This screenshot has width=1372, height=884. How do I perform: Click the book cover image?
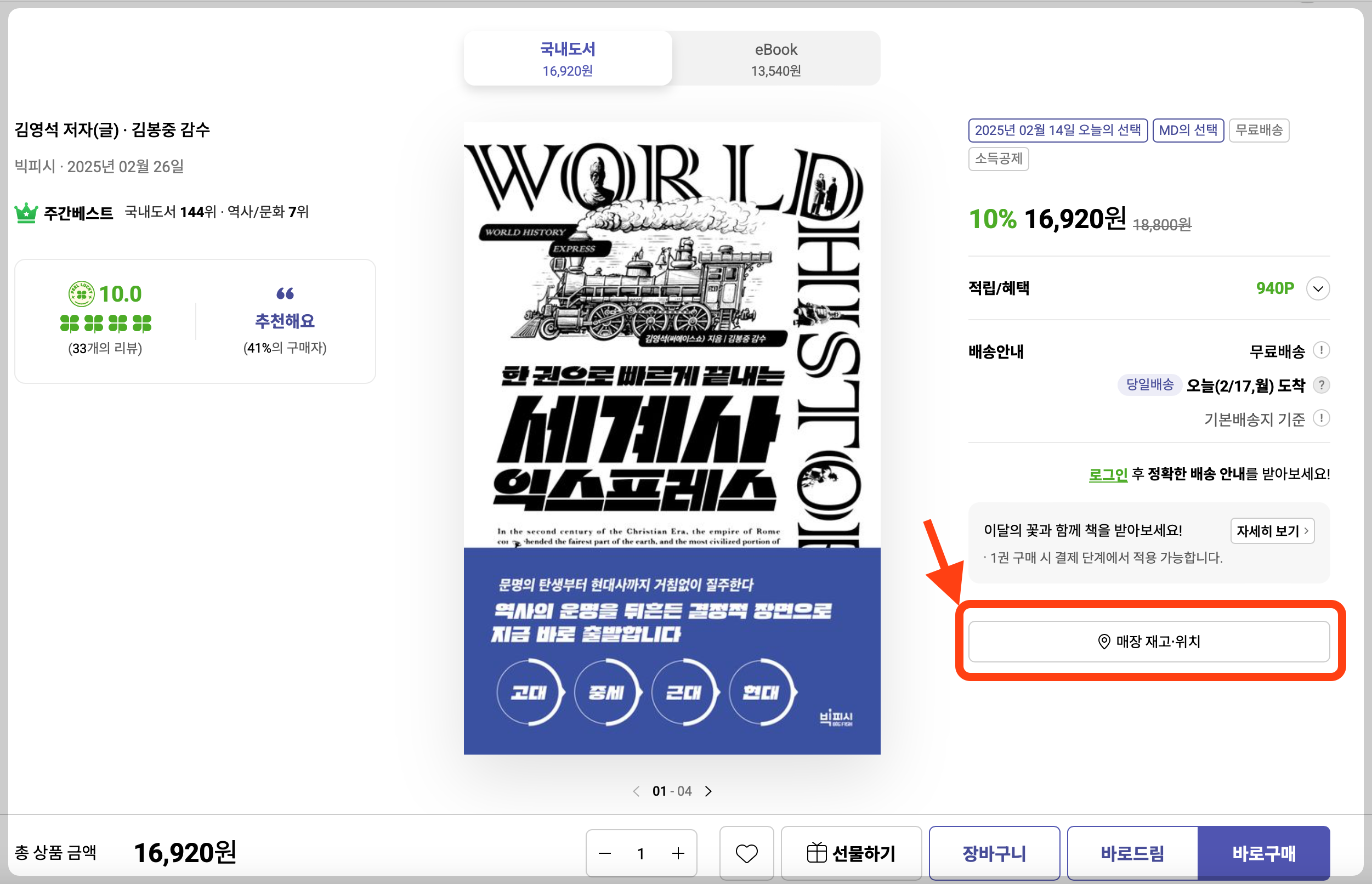[x=671, y=438]
